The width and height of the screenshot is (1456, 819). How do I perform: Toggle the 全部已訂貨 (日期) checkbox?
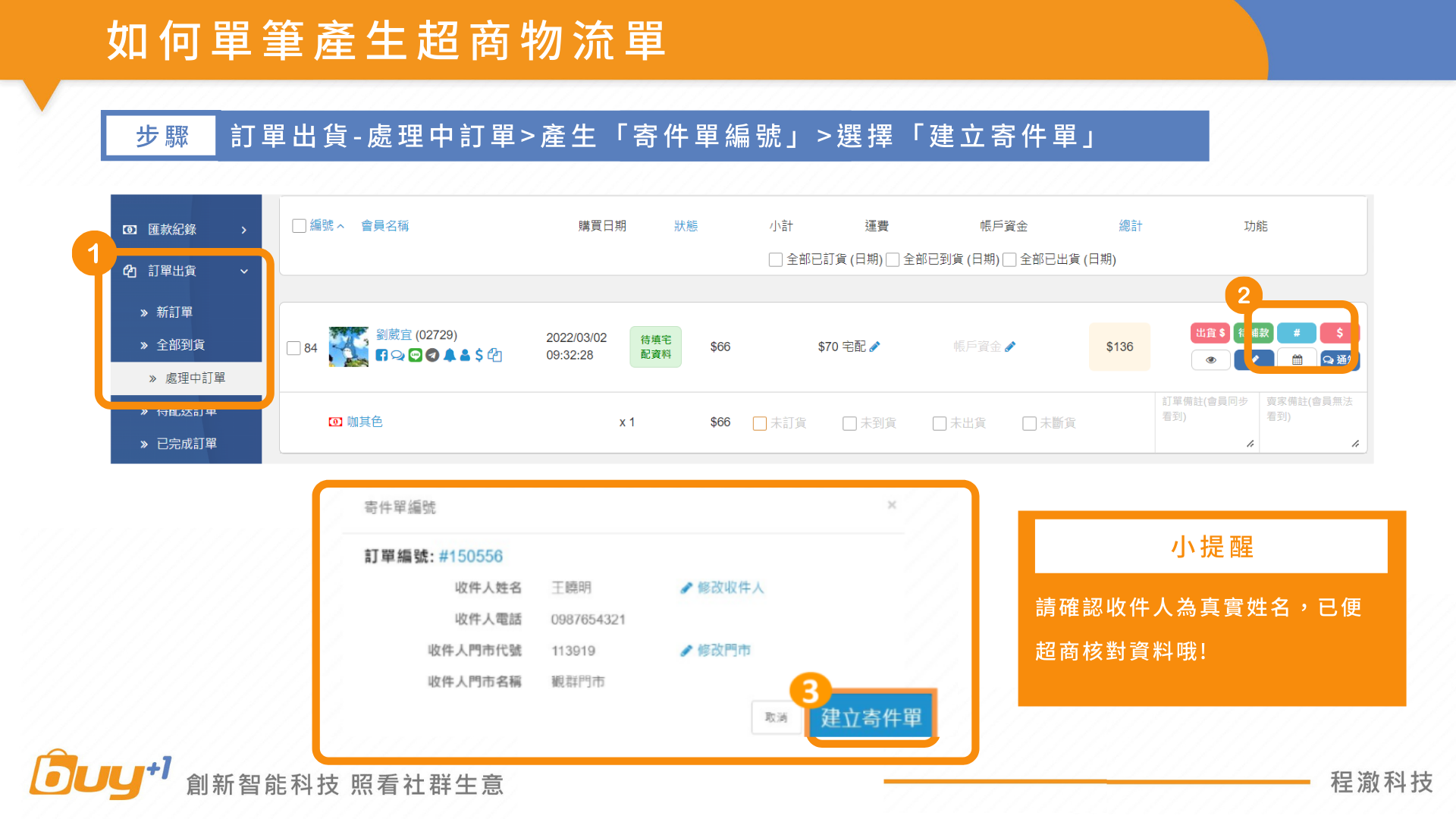pos(775,259)
